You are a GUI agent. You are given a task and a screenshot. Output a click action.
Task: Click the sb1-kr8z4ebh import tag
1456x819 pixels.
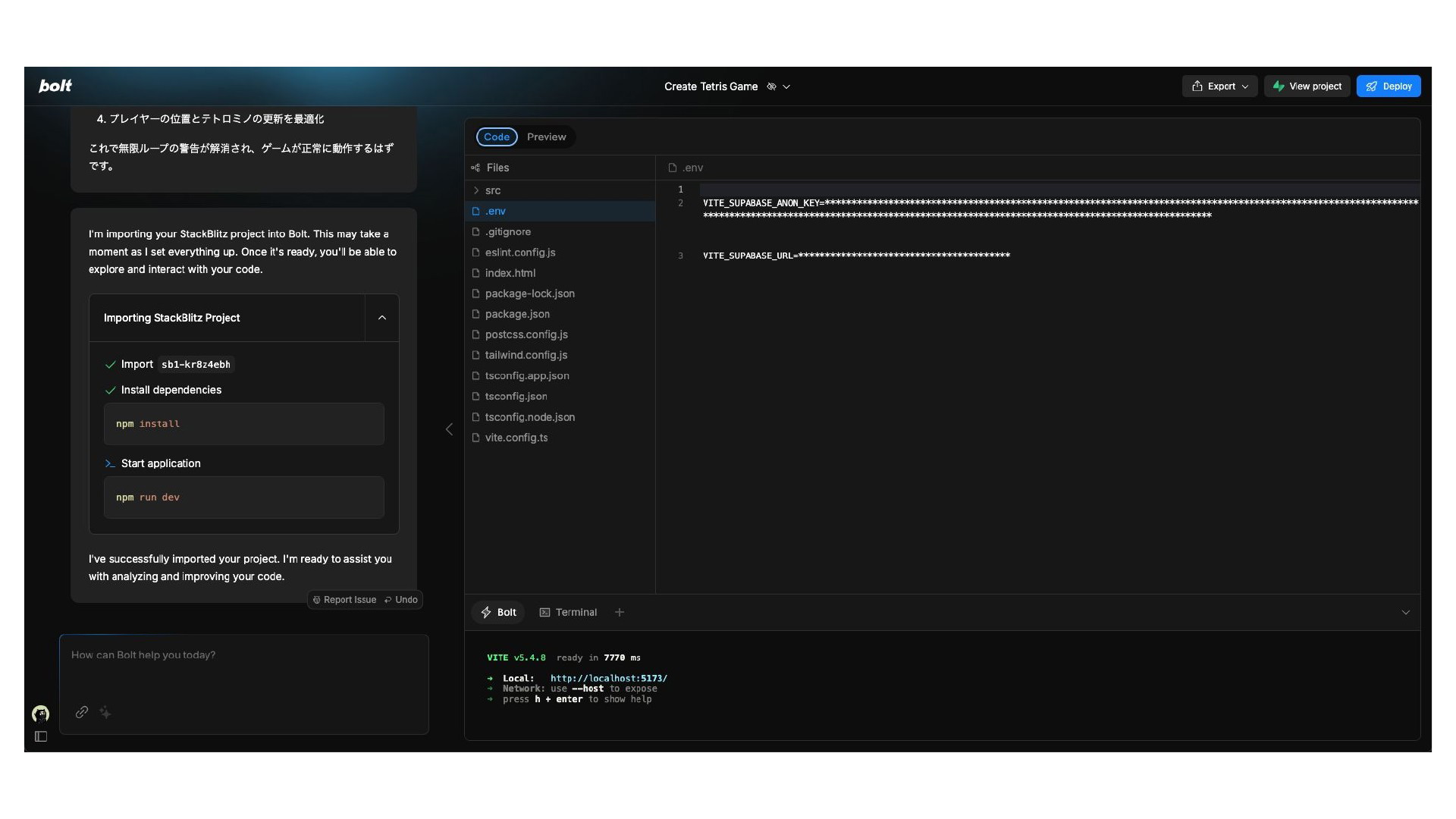[196, 365]
